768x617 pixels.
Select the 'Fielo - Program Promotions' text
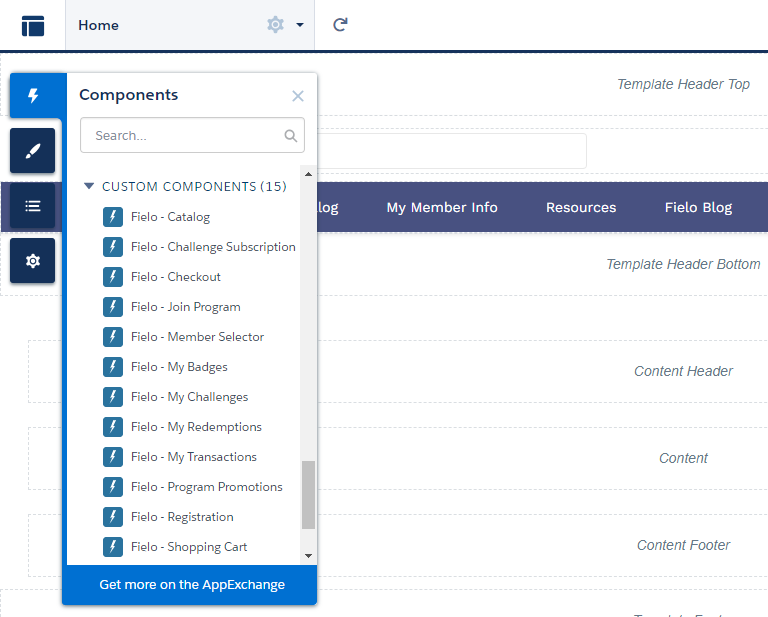click(207, 487)
